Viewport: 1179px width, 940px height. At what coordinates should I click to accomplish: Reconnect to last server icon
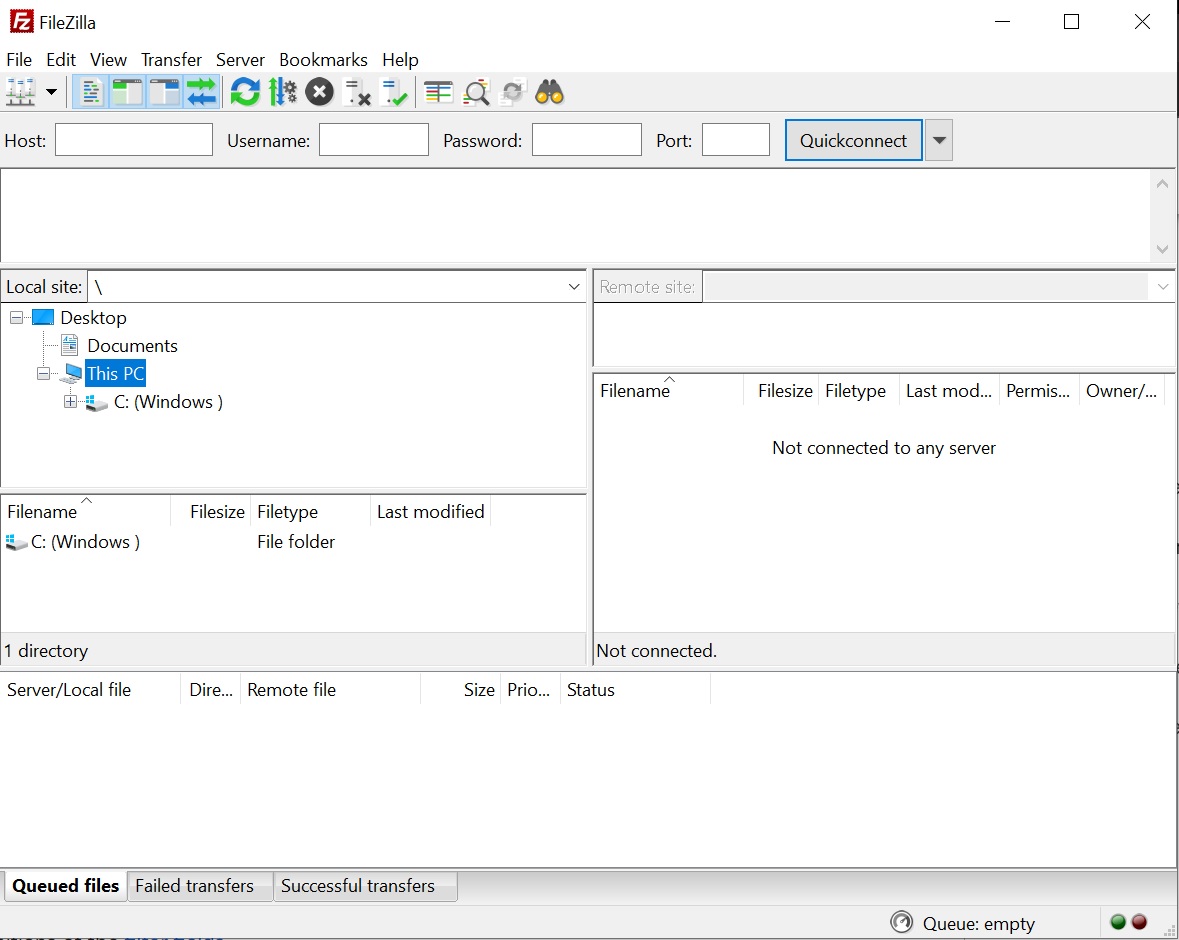[x=394, y=92]
